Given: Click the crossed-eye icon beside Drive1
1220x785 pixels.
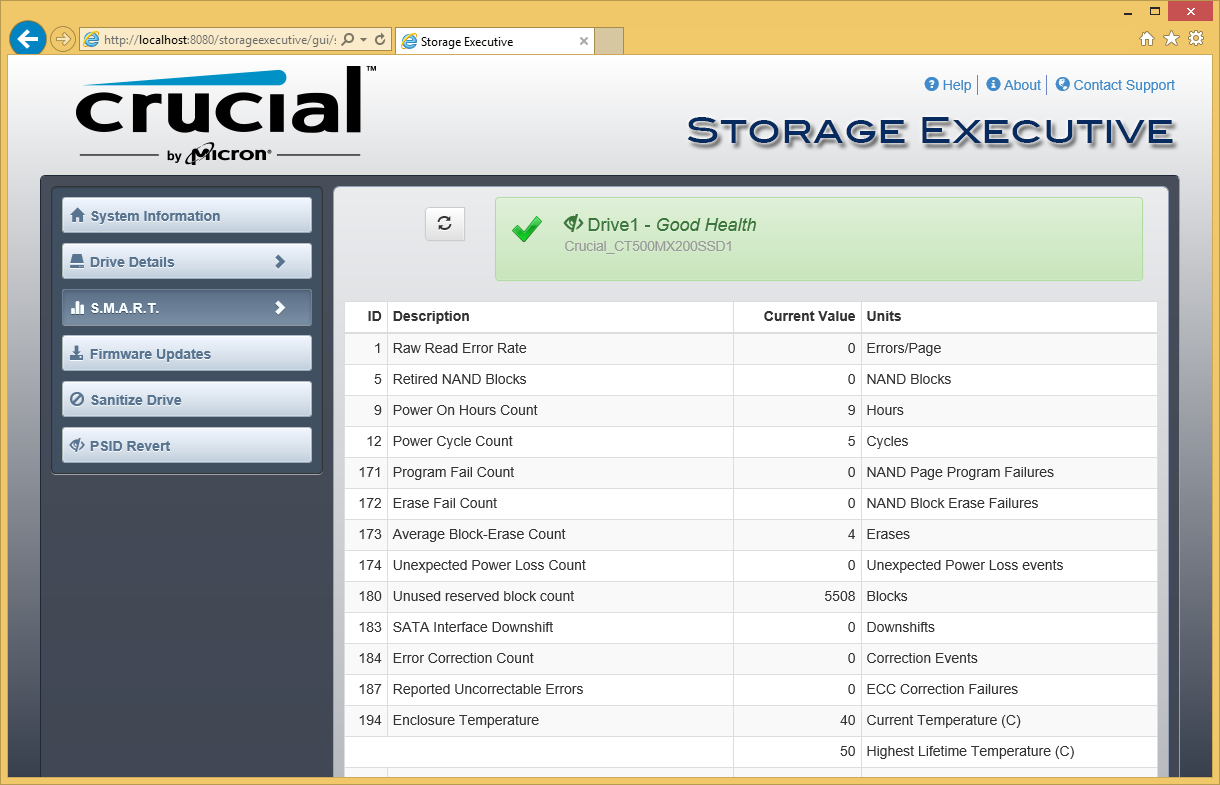Looking at the screenshot, I should 573,223.
